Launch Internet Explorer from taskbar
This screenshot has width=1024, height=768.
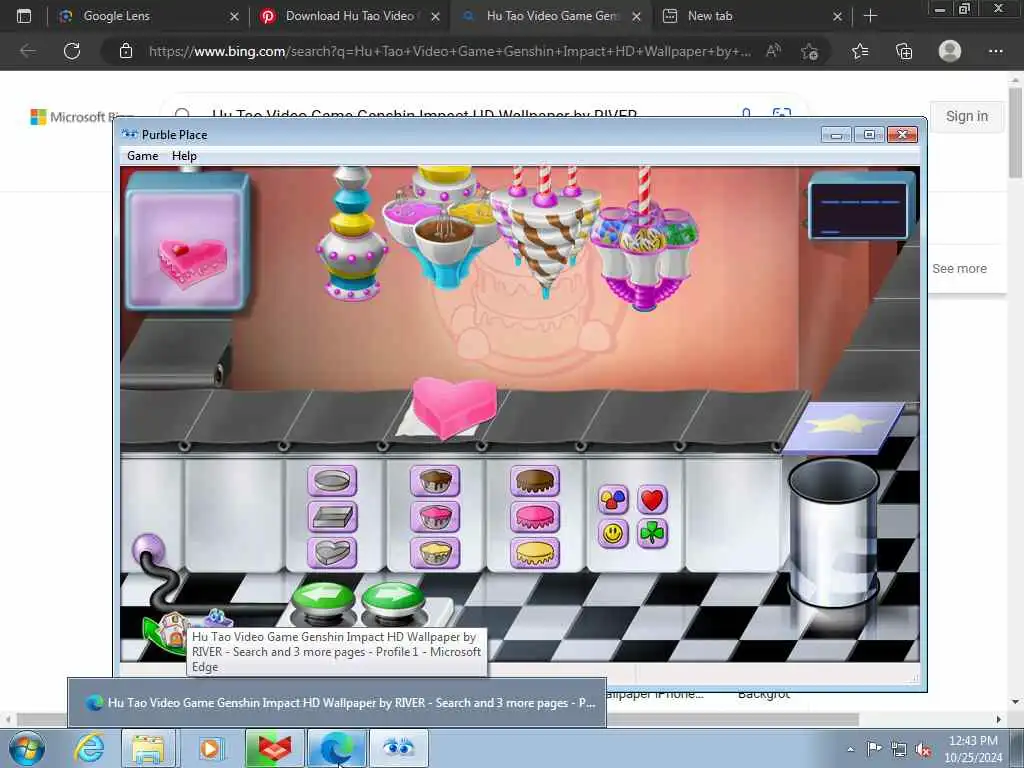point(89,748)
